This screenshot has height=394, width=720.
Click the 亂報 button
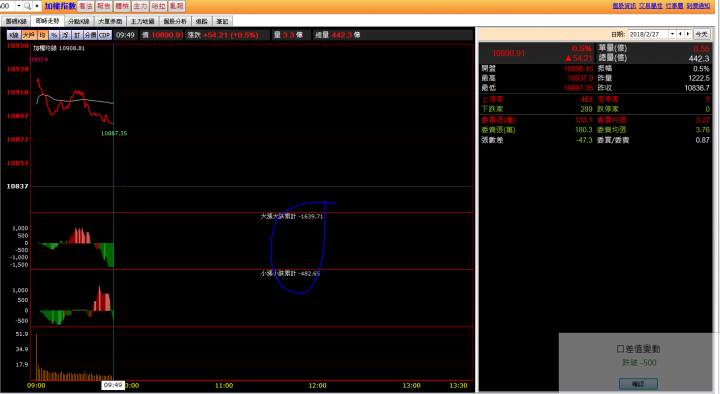click(176, 6)
